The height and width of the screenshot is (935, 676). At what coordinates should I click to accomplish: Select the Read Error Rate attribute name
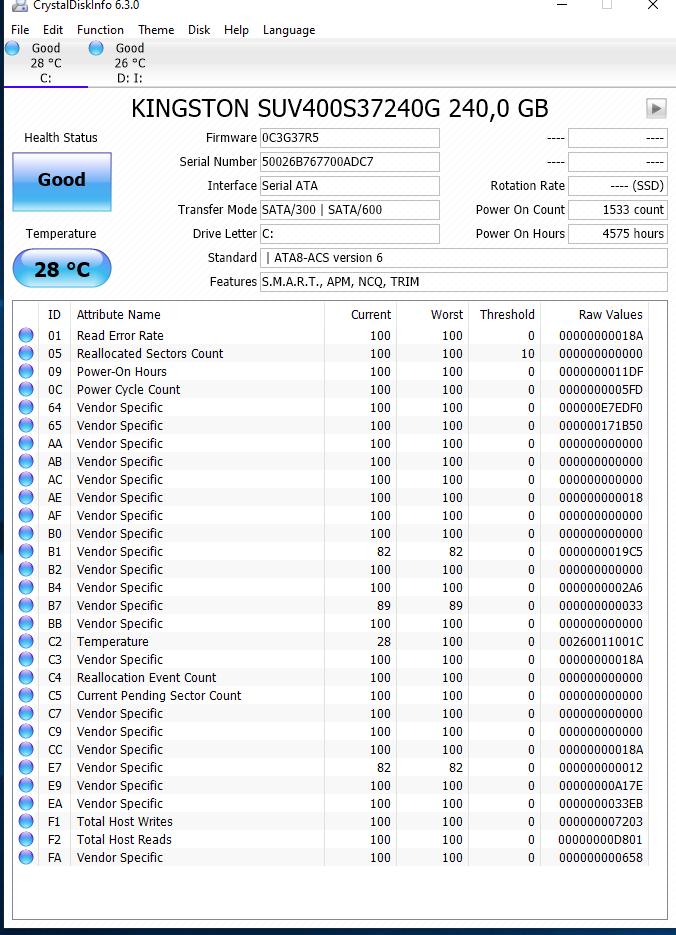point(120,336)
